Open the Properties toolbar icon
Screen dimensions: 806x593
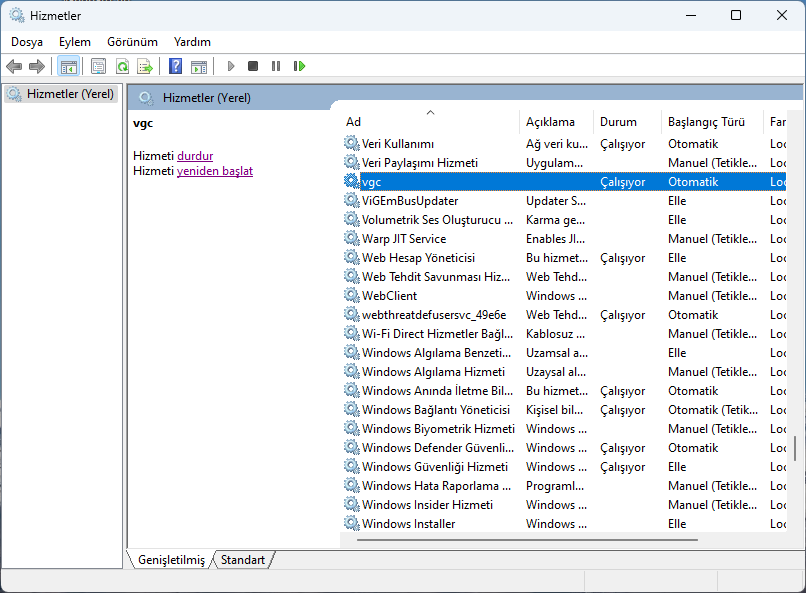[x=98, y=66]
